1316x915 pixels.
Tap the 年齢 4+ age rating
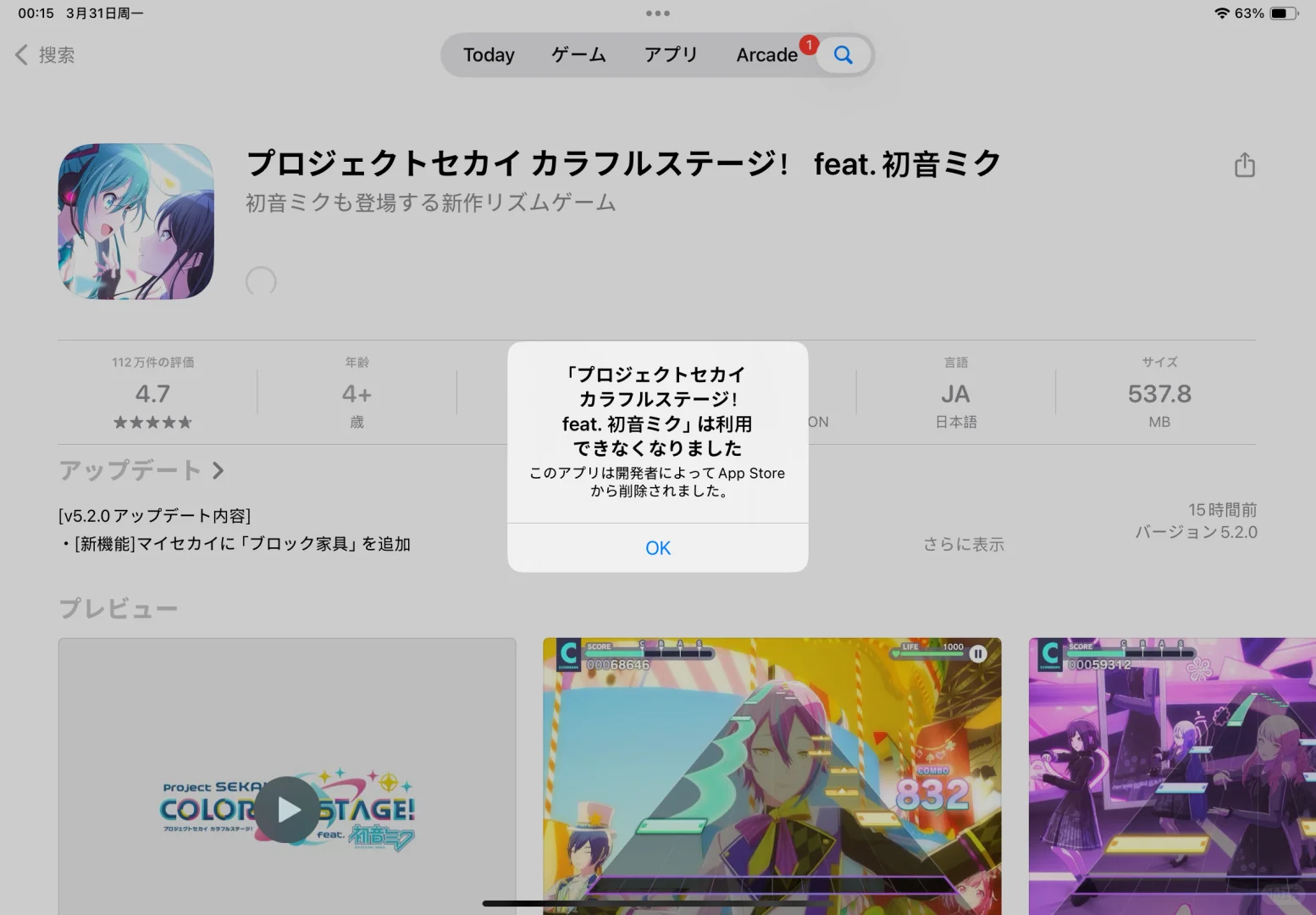[357, 392]
